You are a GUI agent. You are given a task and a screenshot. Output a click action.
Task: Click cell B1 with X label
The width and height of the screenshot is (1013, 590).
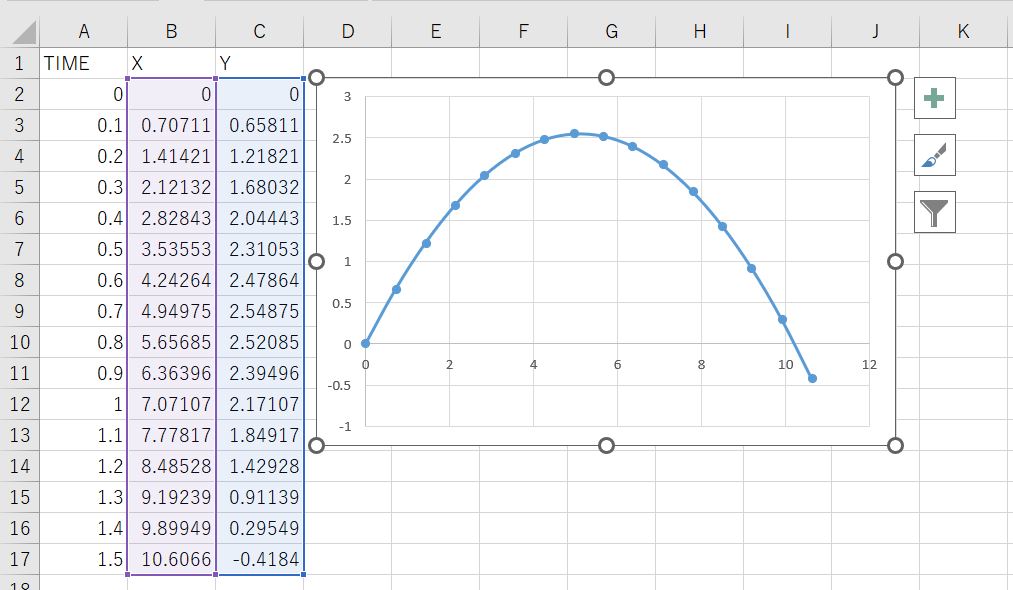[171, 64]
